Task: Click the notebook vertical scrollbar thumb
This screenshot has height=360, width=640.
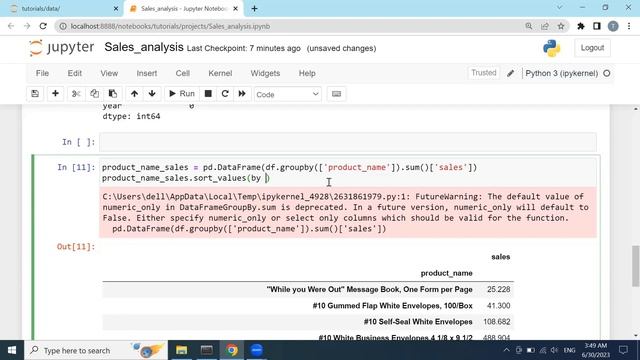Action: coord(636,266)
